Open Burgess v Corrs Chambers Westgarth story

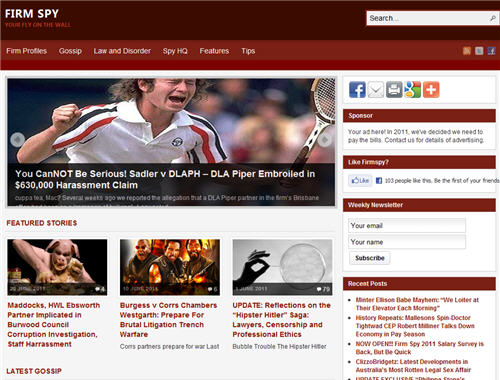pyautogui.click(x=169, y=320)
